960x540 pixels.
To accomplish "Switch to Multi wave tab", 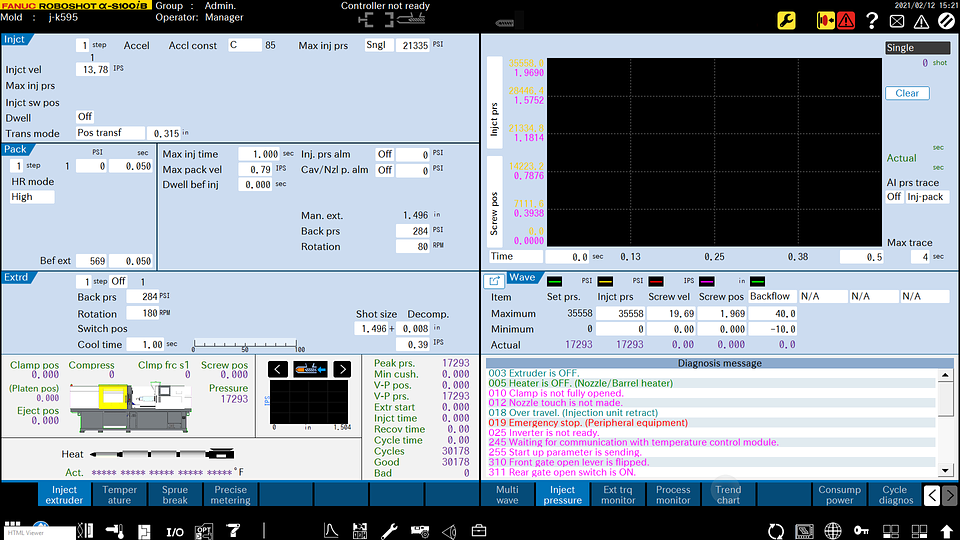I will point(507,495).
